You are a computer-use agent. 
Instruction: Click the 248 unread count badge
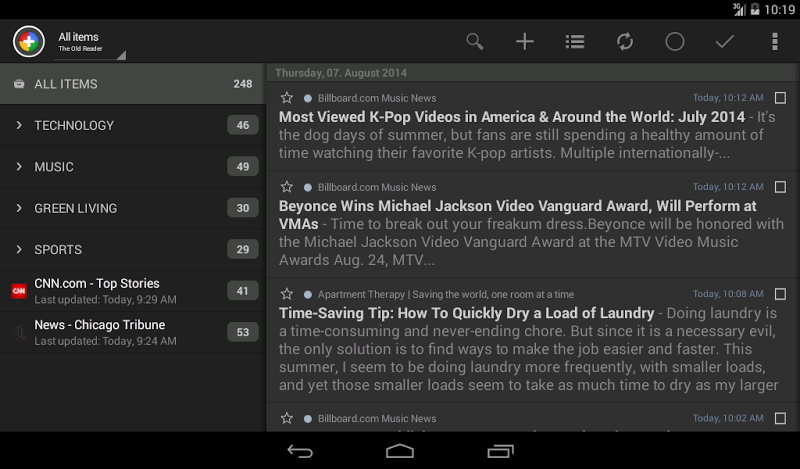coord(243,84)
